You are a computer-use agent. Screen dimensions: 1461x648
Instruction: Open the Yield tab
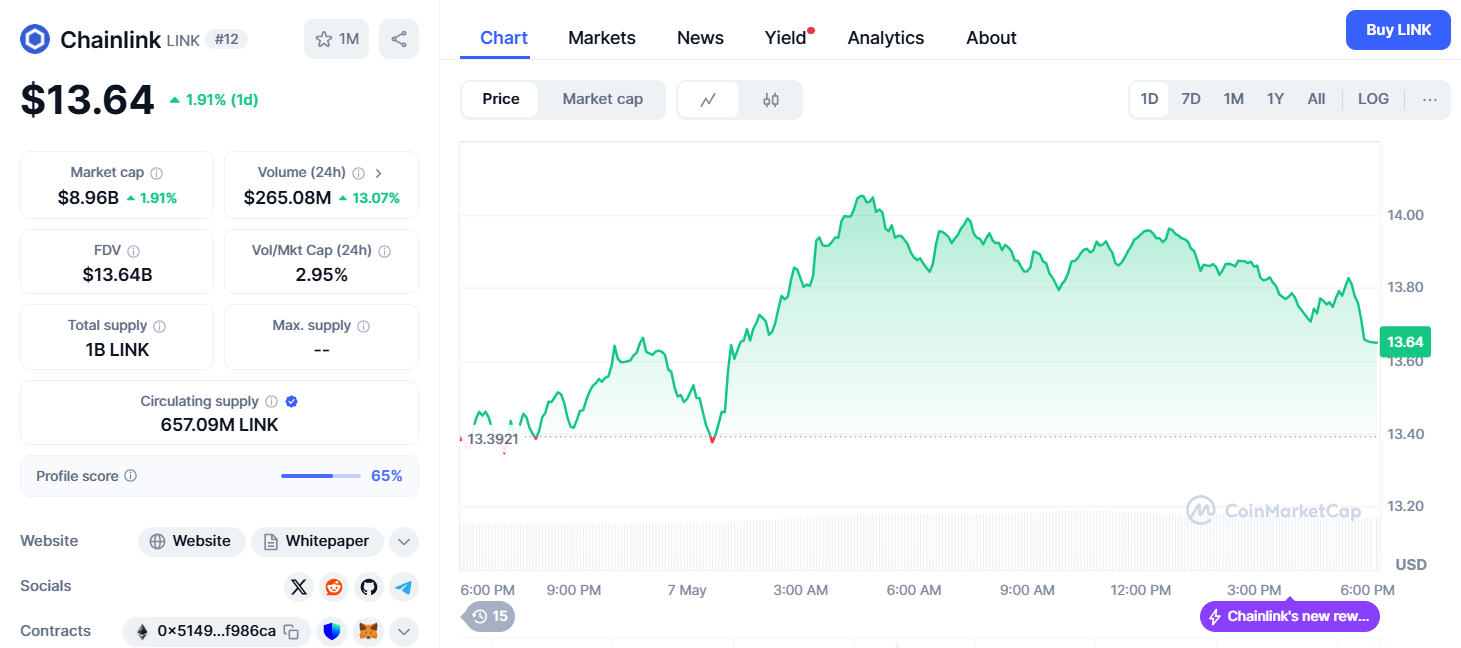tap(787, 38)
